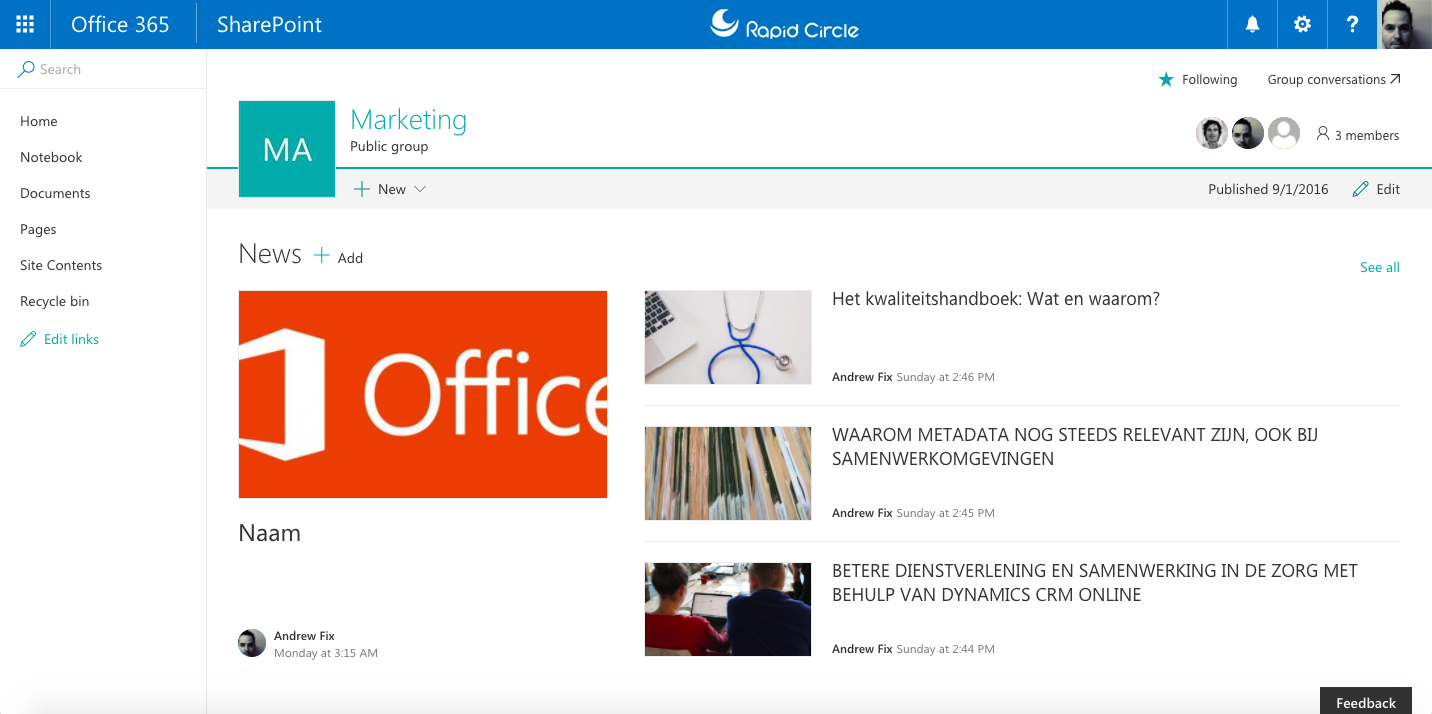Click the Feedback button
Screen dimensions: 1432x714
point(1366,702)
